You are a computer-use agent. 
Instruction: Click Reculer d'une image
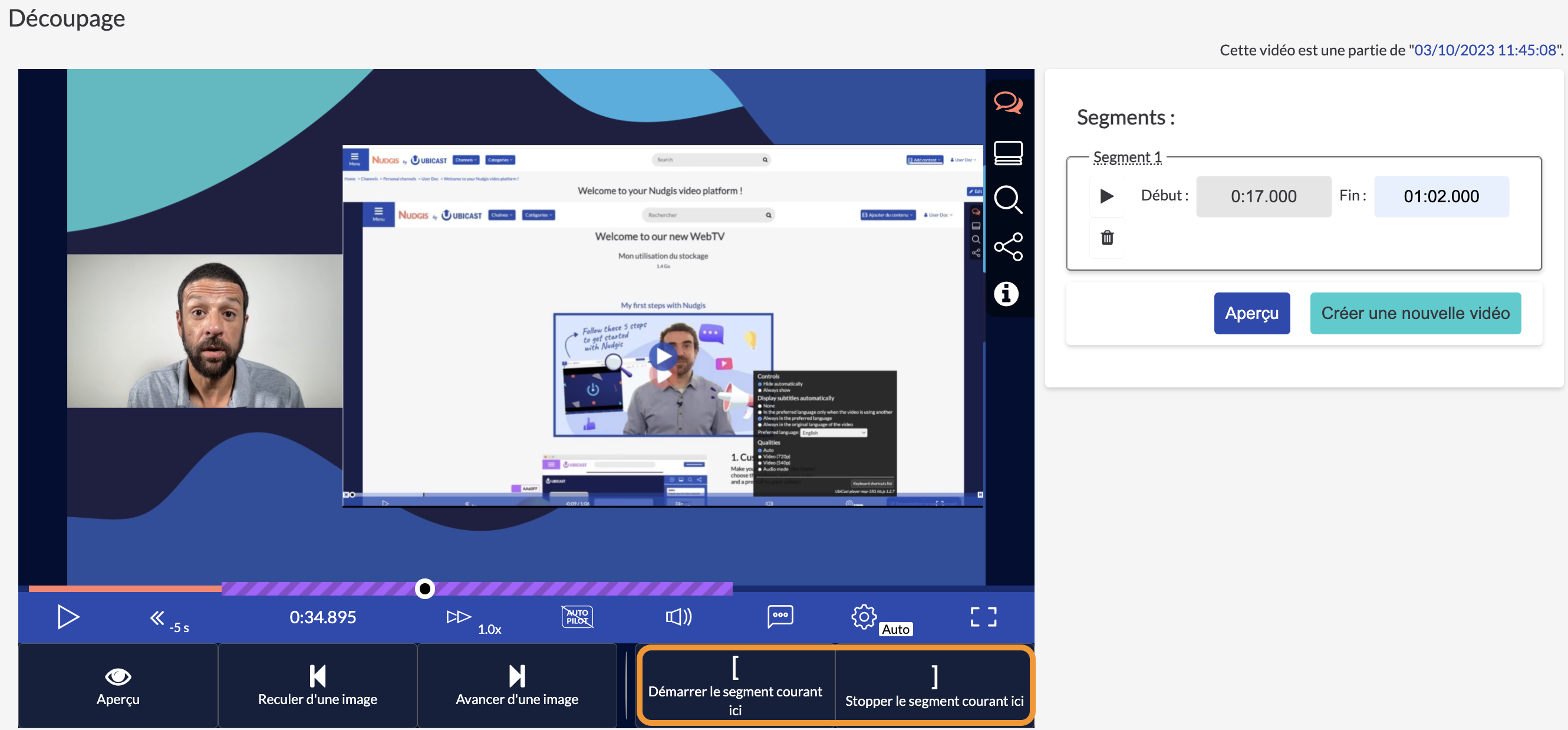(x=318, y=686)
